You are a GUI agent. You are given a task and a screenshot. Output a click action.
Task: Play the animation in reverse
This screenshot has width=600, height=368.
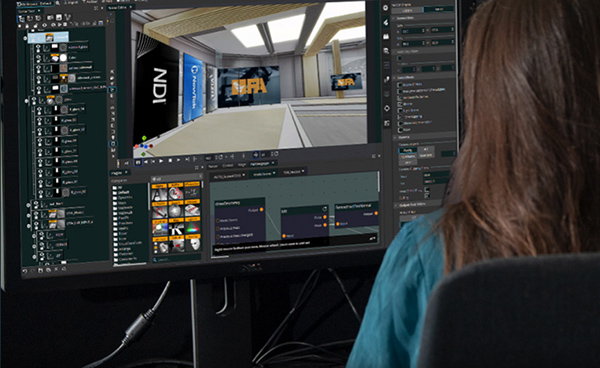tap(146, 162)
